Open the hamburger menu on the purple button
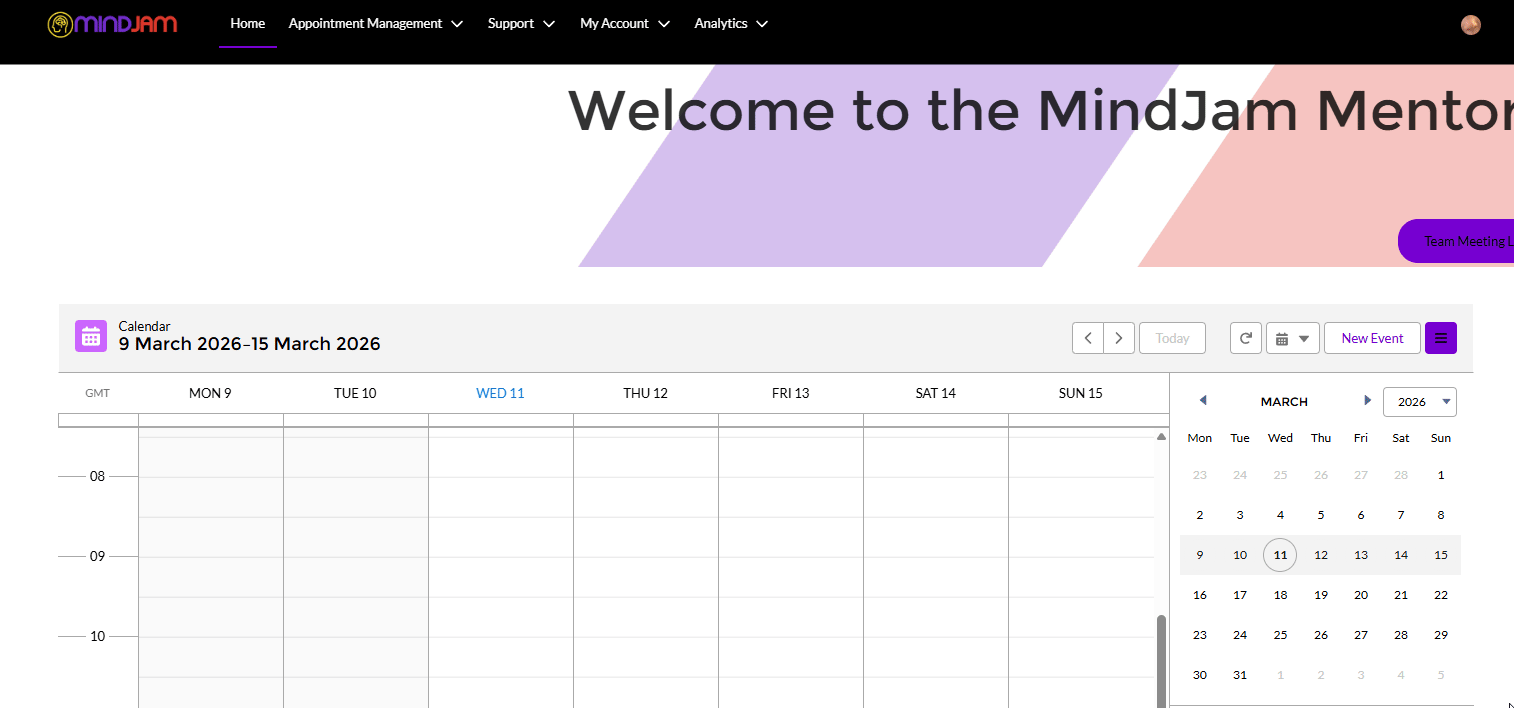The height and width of the screenshot is (708, 1514). (1441, 338)
